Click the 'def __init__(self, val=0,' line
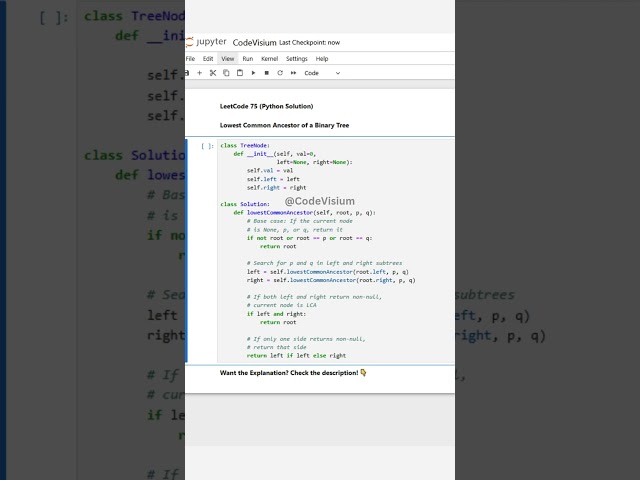This screenshot has width=640, height=480. coord(275,154)
